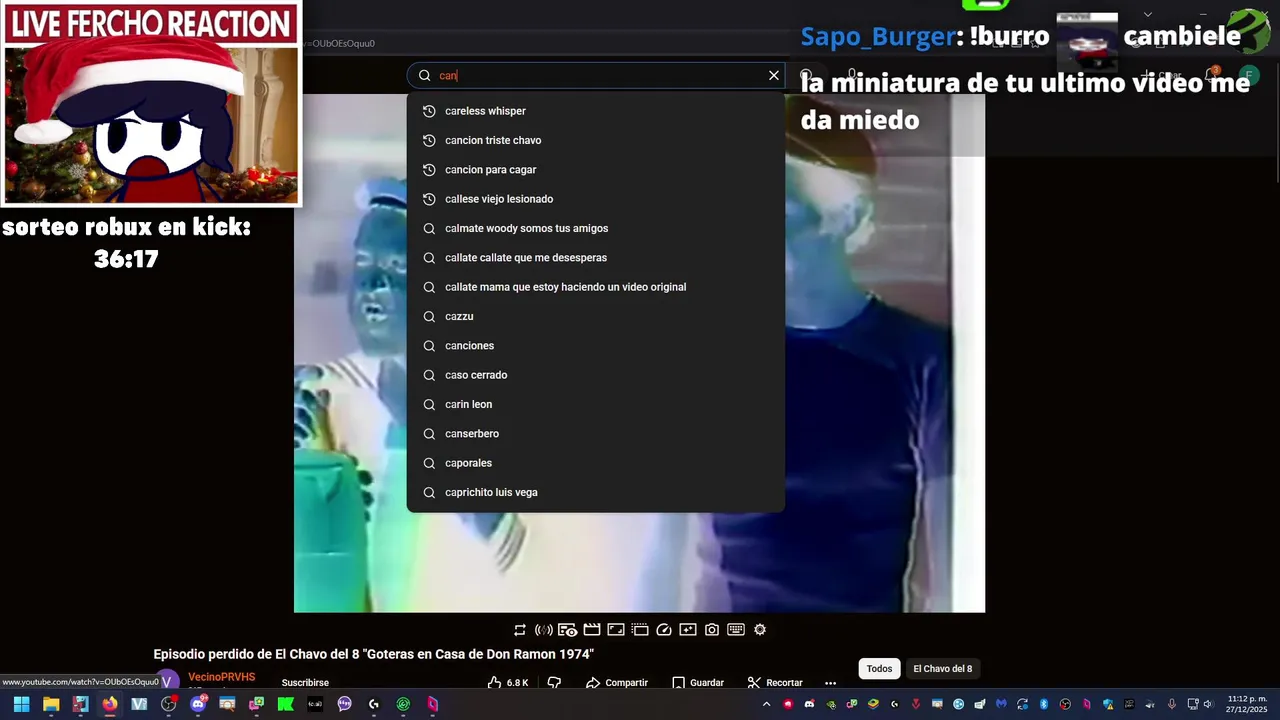Click the taskbar clock showing 11:12 p. m.

1247,704
